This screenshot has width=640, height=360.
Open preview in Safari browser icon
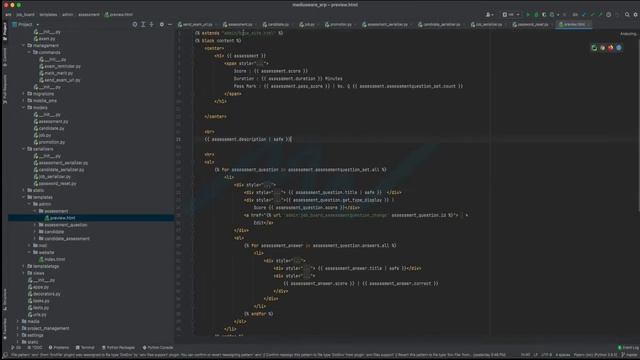click(619, 48)
